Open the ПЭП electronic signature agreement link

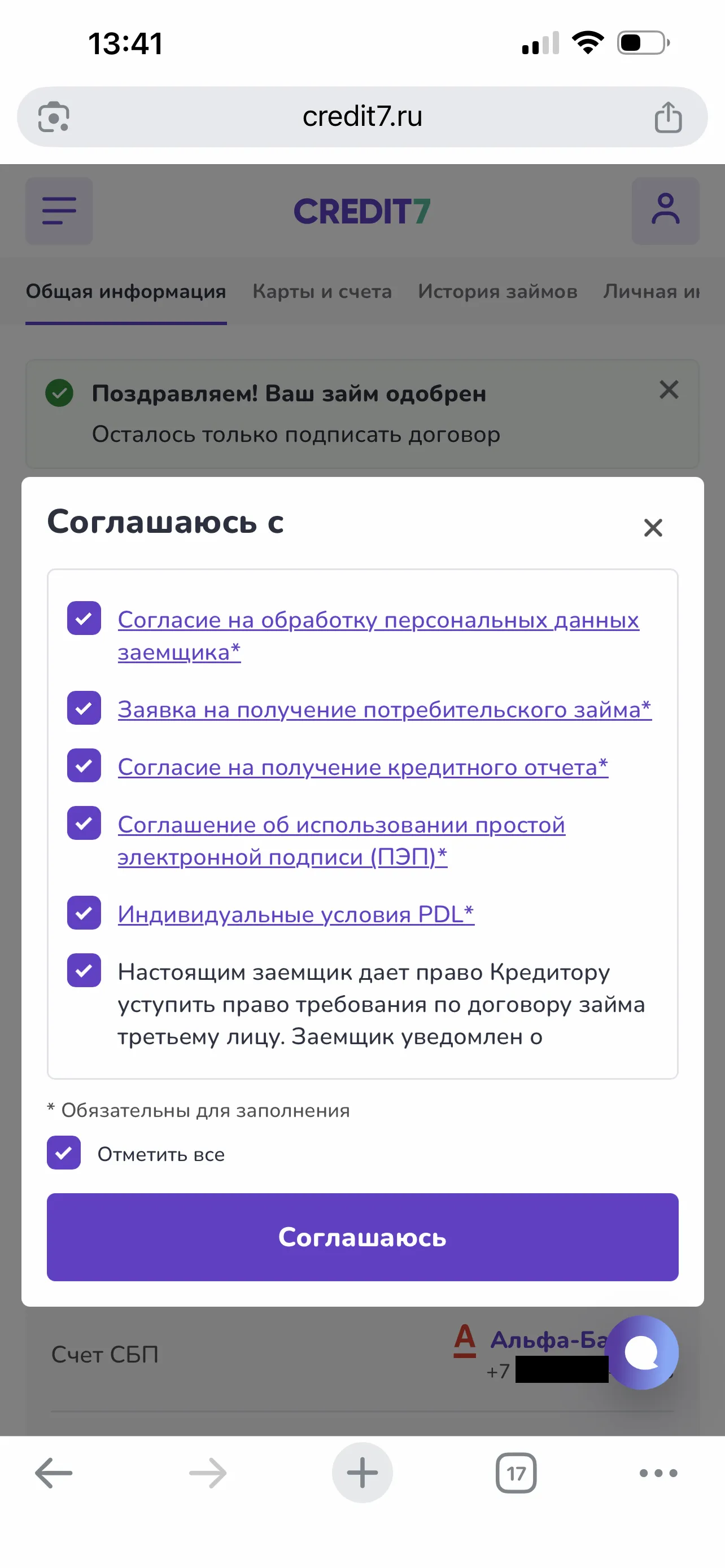[342, 840]
